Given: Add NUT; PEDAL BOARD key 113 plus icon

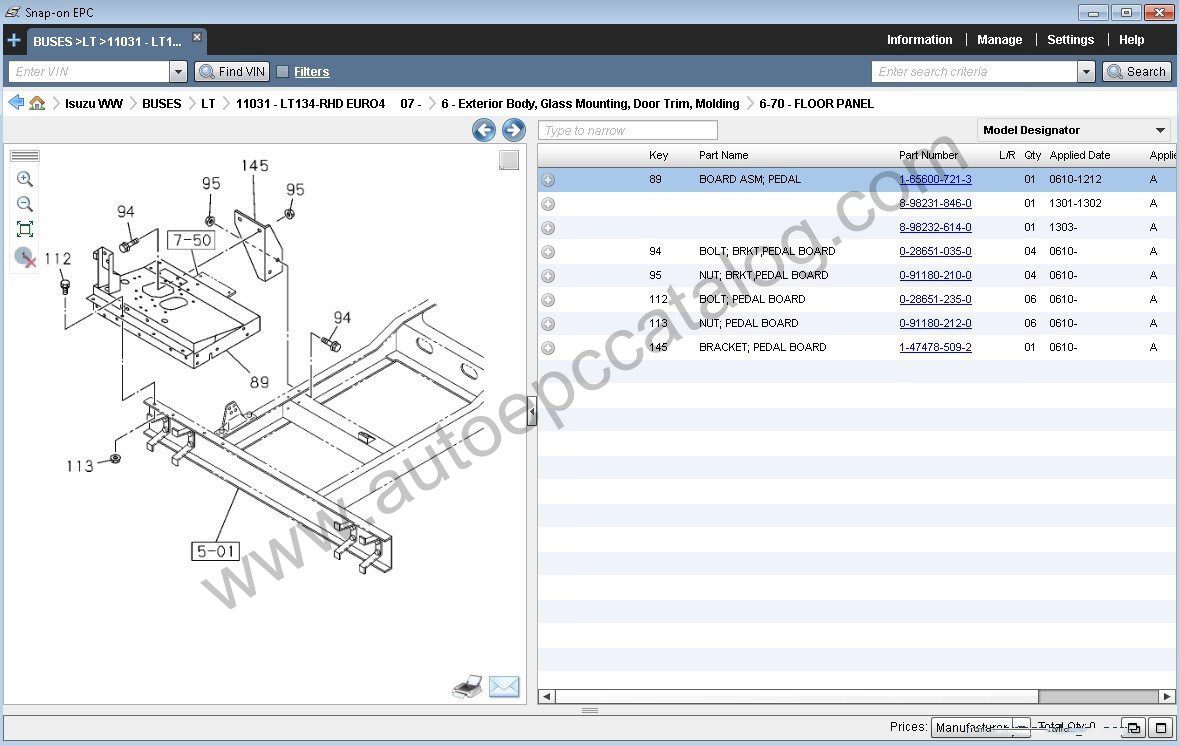Looking at the screenshot, I should [548, 324].
